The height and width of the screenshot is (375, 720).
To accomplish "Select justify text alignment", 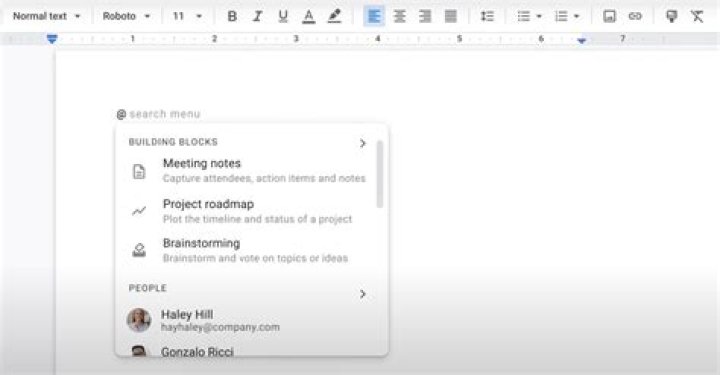I will (450, 17).
